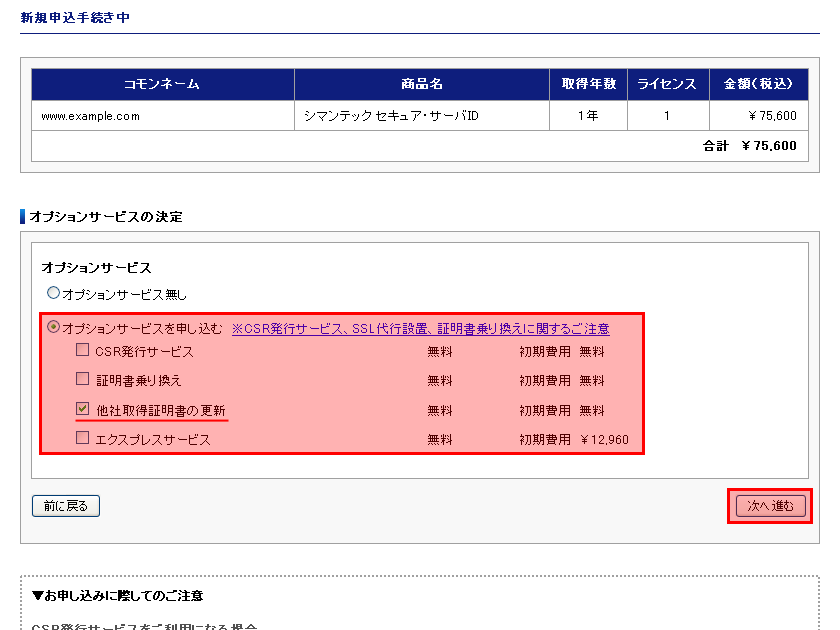Click the ¥12,960 express service fee
Screen dimensions: 840x630
point(604,440)
